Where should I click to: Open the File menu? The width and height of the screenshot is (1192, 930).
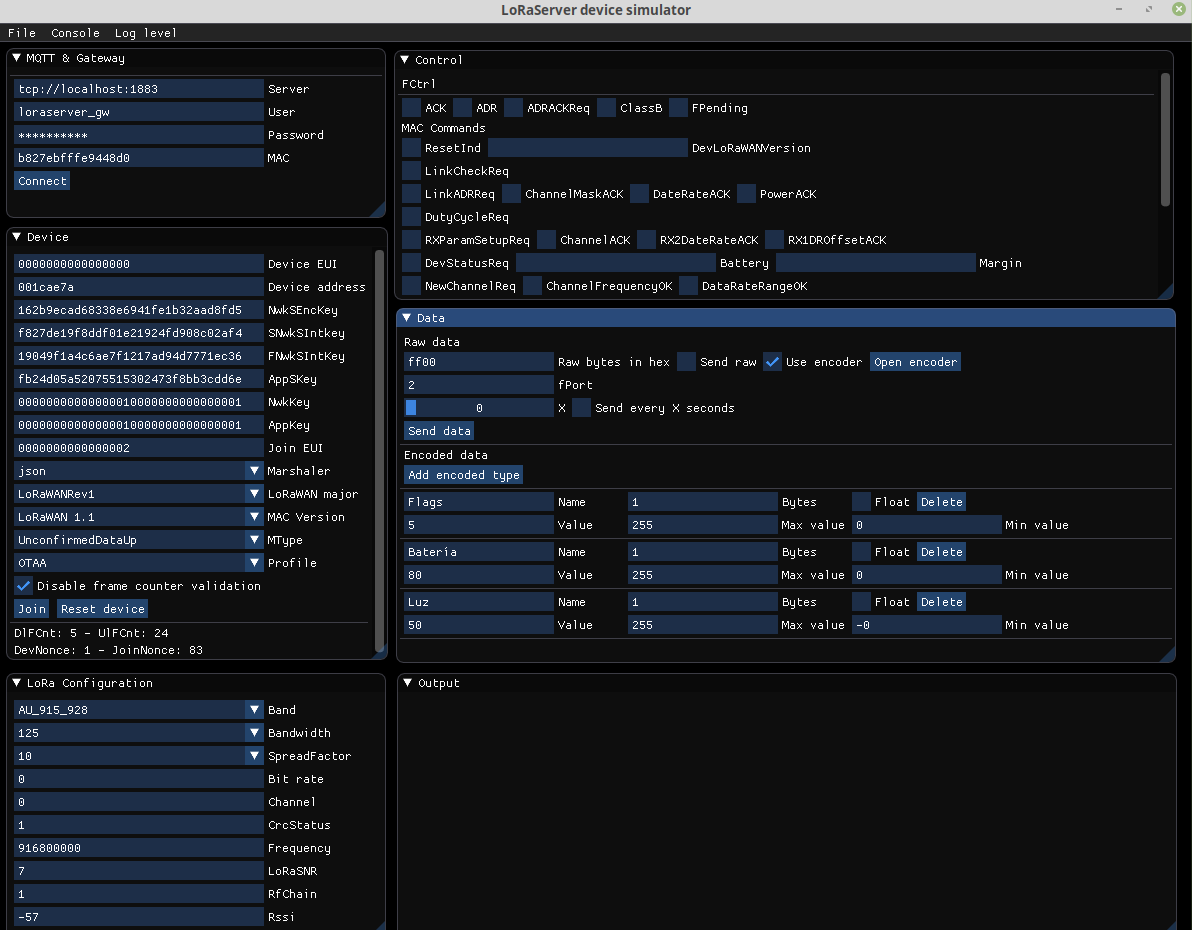click(x=21, y=33)
